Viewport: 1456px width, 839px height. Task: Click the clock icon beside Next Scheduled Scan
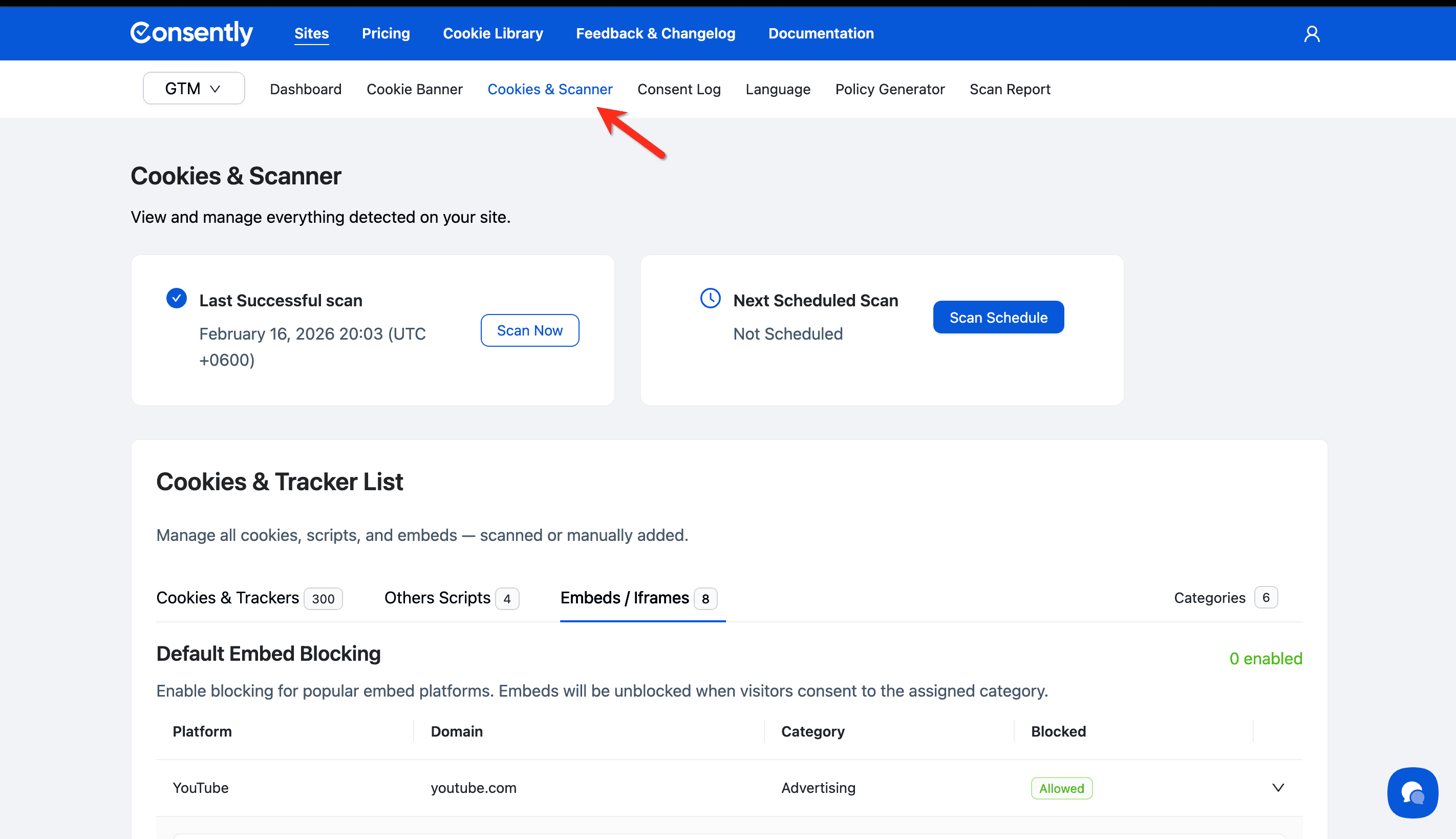(710, 299)
